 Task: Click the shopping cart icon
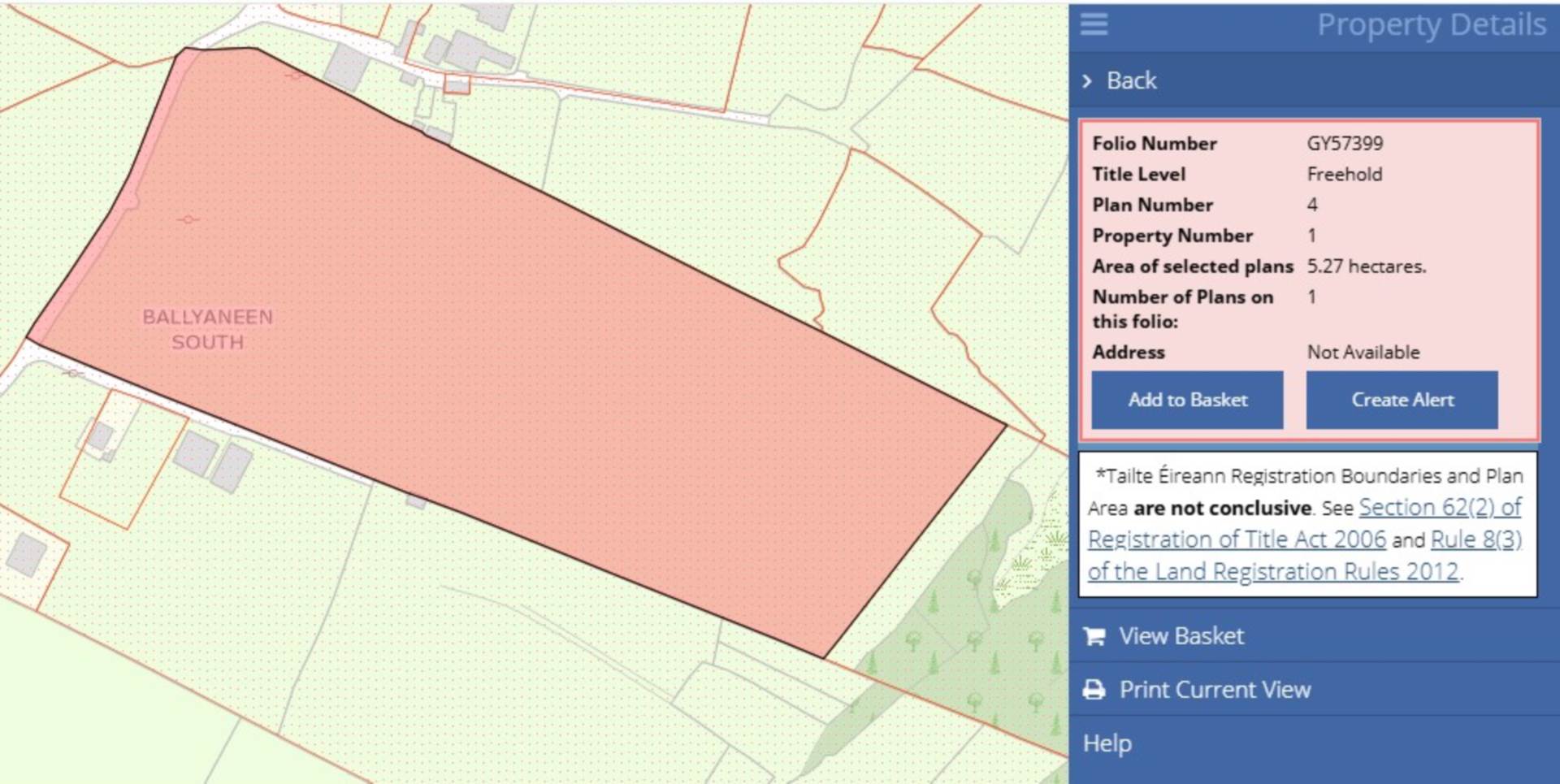[1094, 636]
